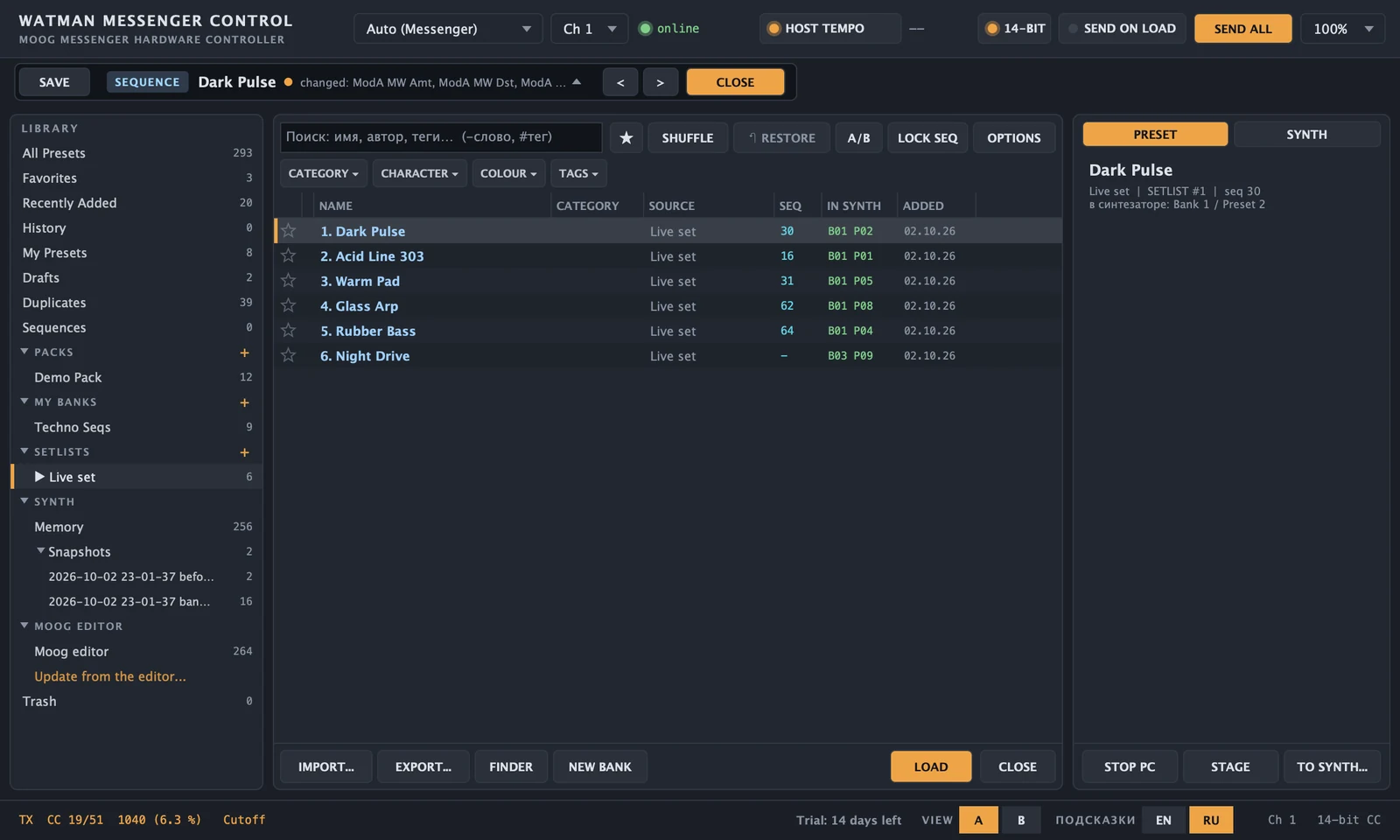Add a new pack with plus icon
The image size is (1400, 840).
coord(244,353)
